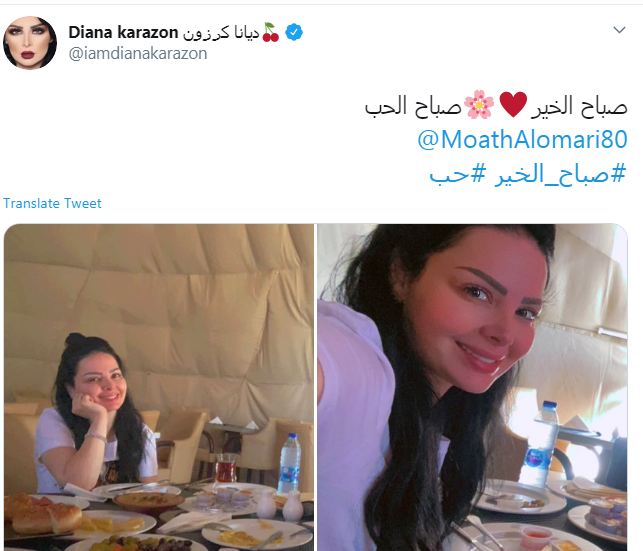Click Translate Tweet
The image size is (643, 551).
[52, 203]
